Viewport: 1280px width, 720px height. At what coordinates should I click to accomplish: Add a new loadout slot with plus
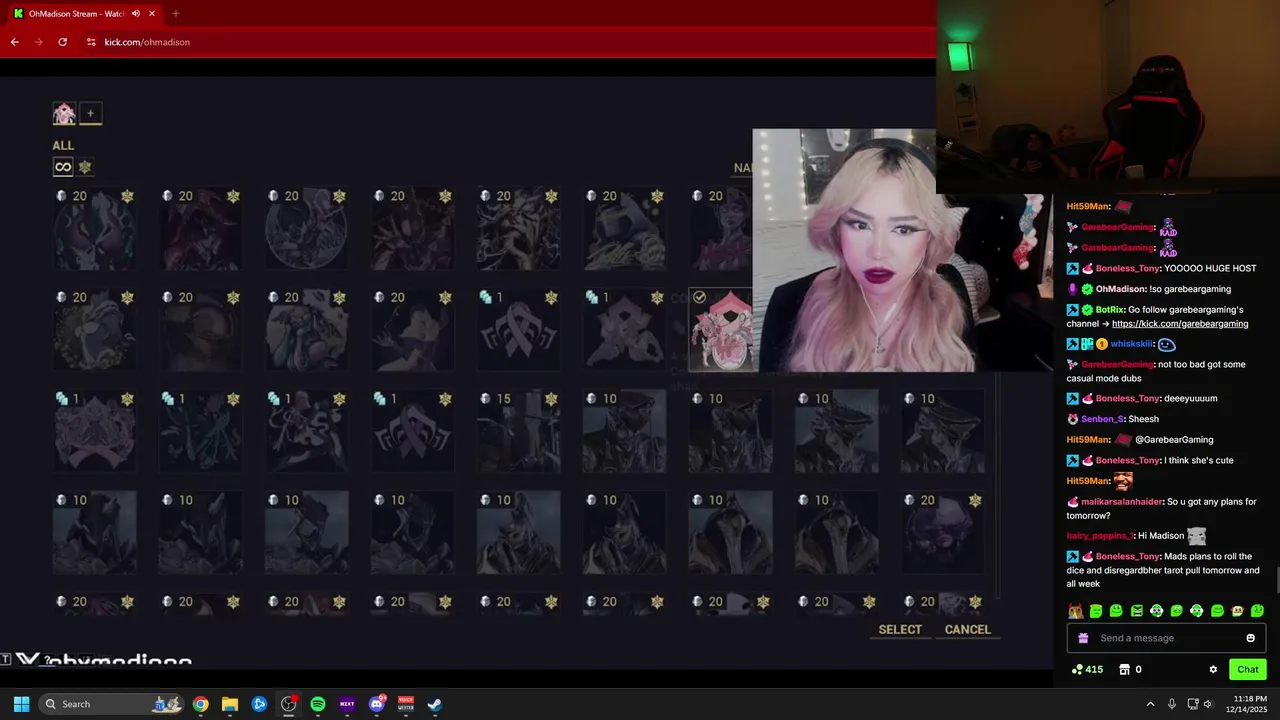click(90, 114)
